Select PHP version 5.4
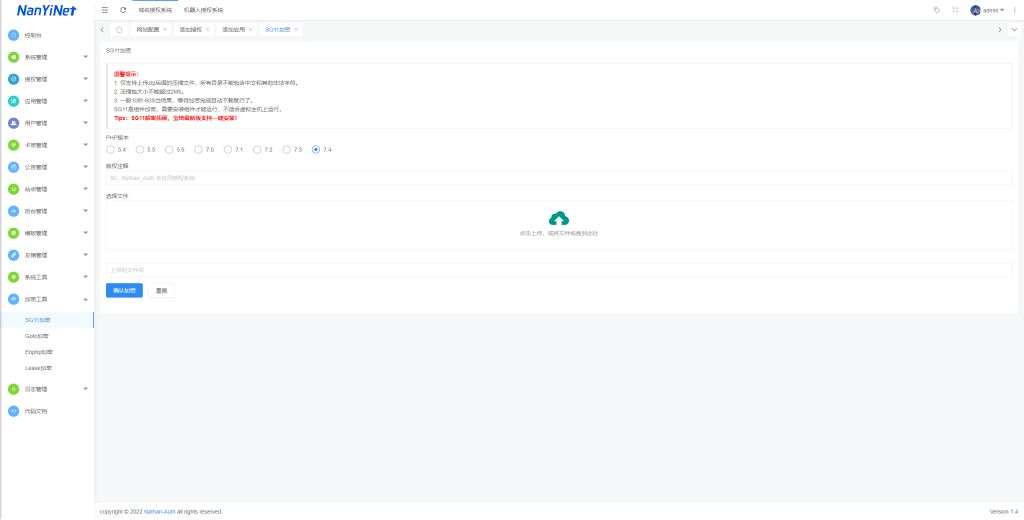Screen dimensions: 1024x520 (110, 150)
